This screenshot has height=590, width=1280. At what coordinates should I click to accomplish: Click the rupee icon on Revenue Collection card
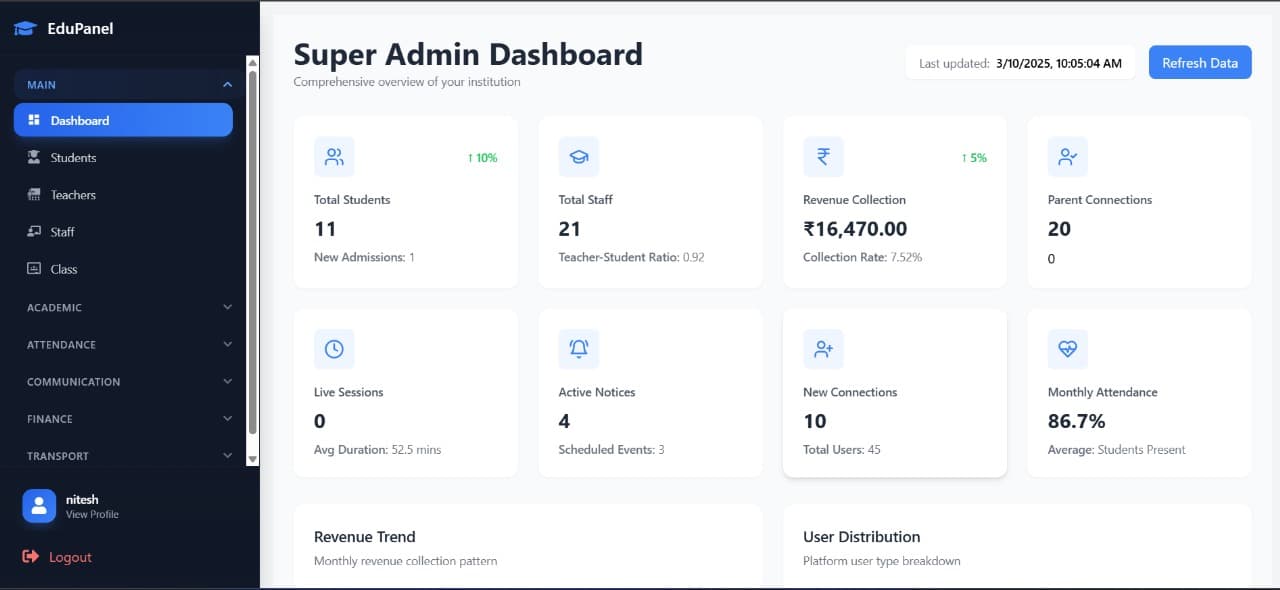823,157
